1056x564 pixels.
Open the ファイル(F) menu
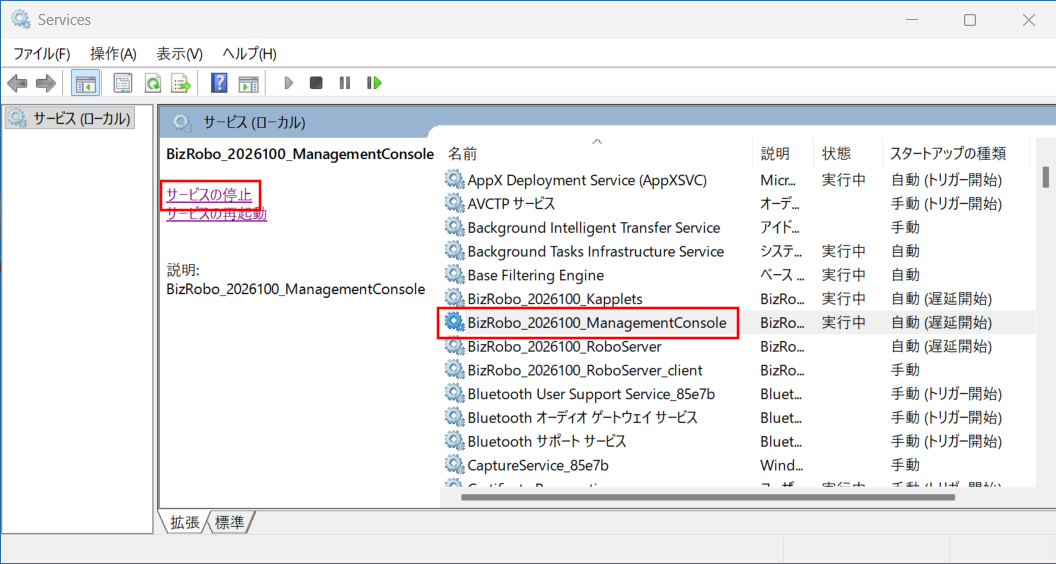(42, 54)
